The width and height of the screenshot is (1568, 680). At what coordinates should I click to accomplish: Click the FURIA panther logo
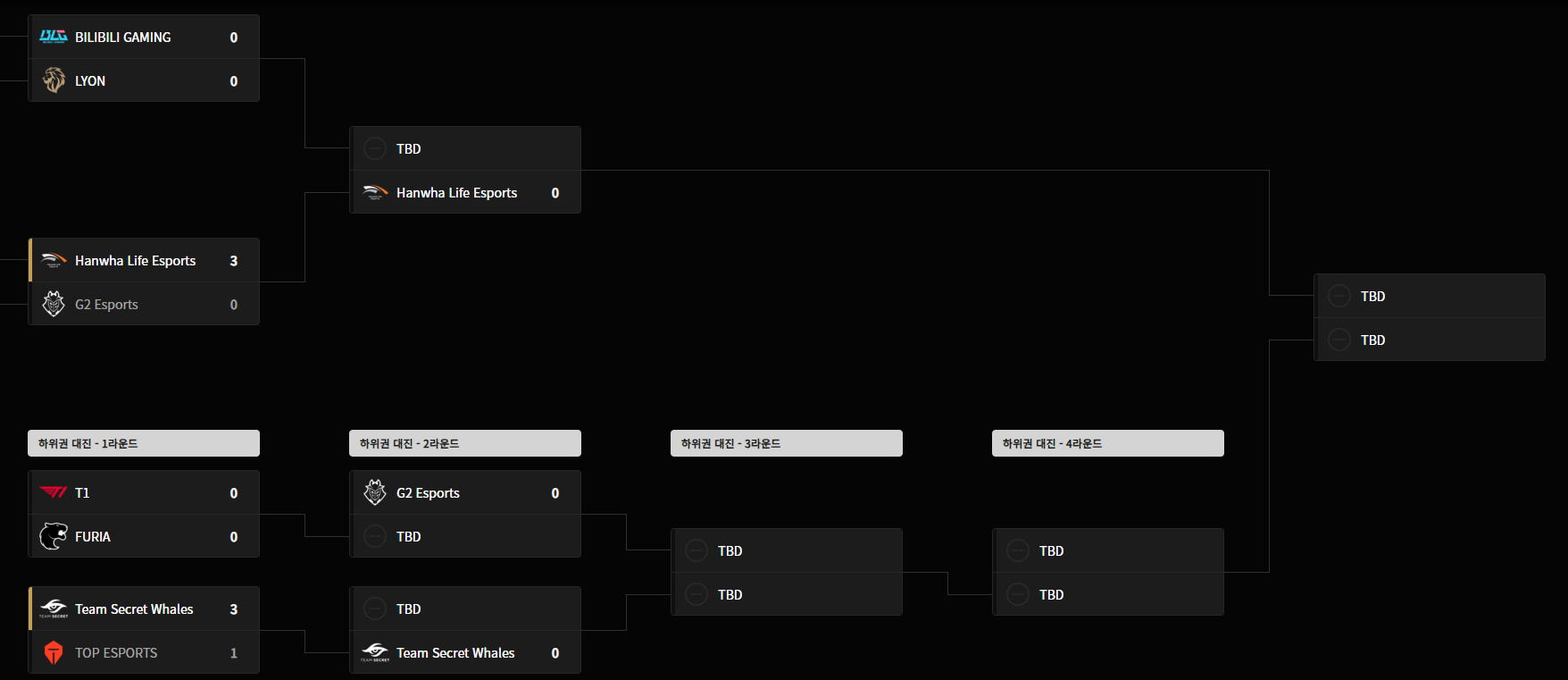tap(54, 536)
